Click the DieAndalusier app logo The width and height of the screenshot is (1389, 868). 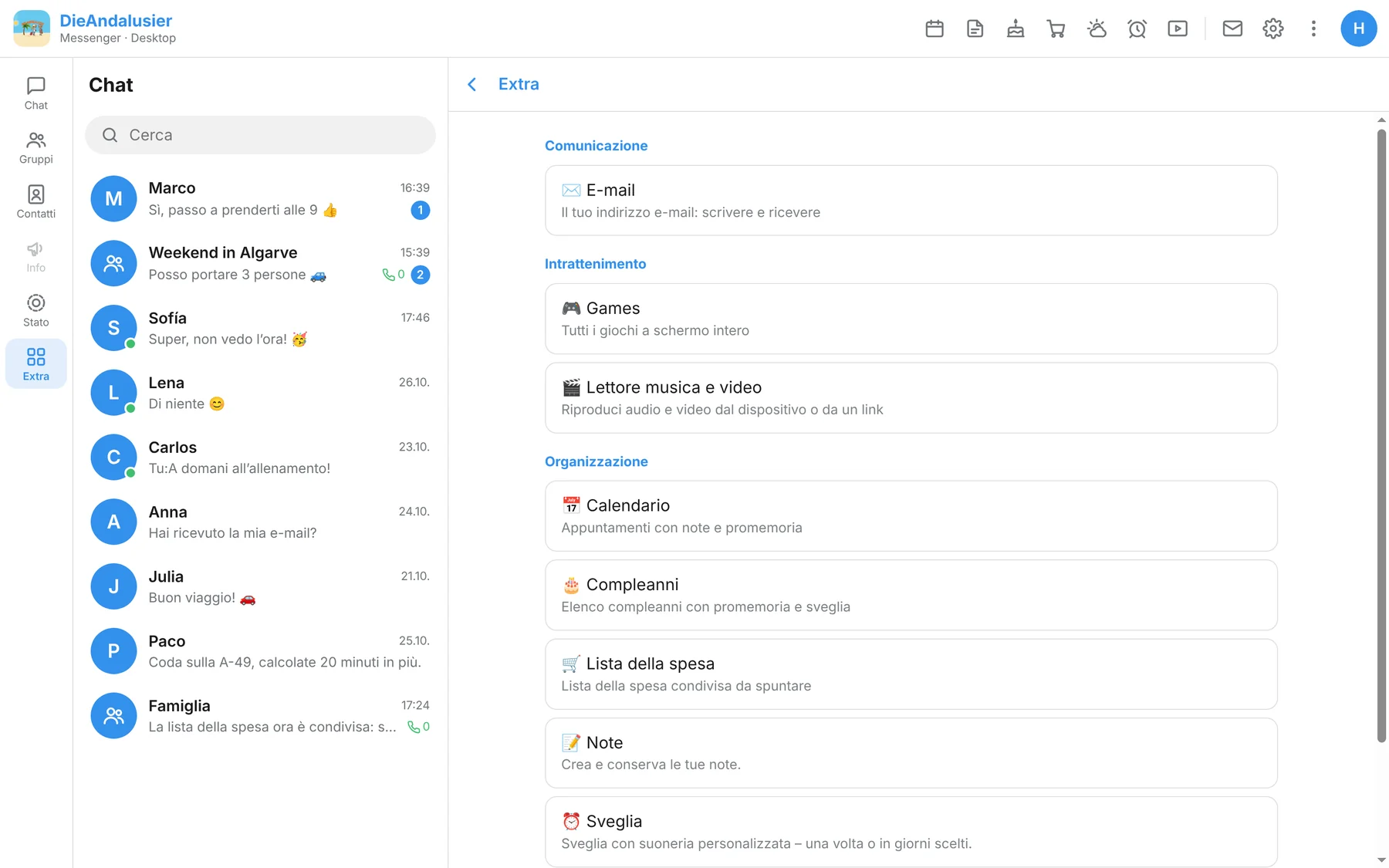[32, 29]
